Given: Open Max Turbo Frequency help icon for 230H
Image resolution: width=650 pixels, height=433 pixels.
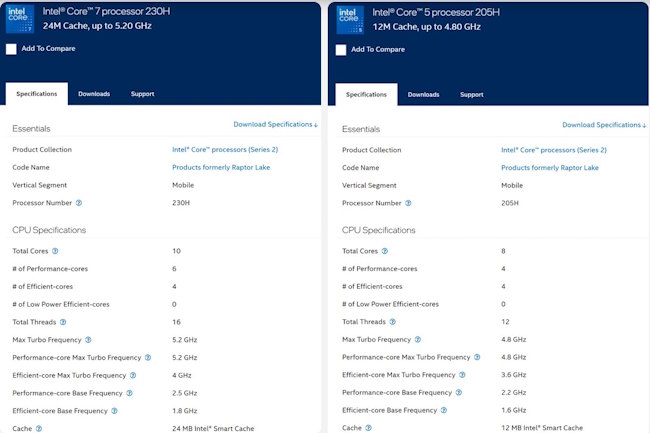Looking at the screenshot, I should (88, 340).
